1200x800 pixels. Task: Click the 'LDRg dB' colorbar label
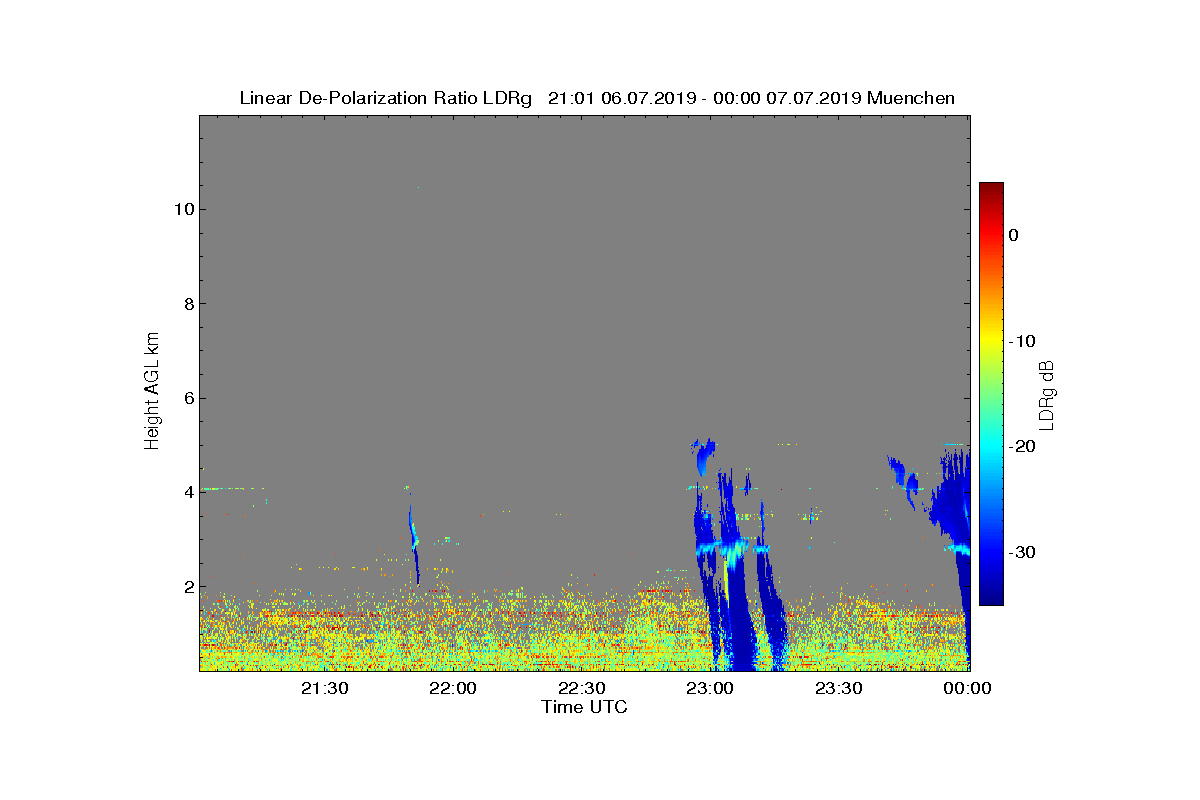click(1046, 394)
